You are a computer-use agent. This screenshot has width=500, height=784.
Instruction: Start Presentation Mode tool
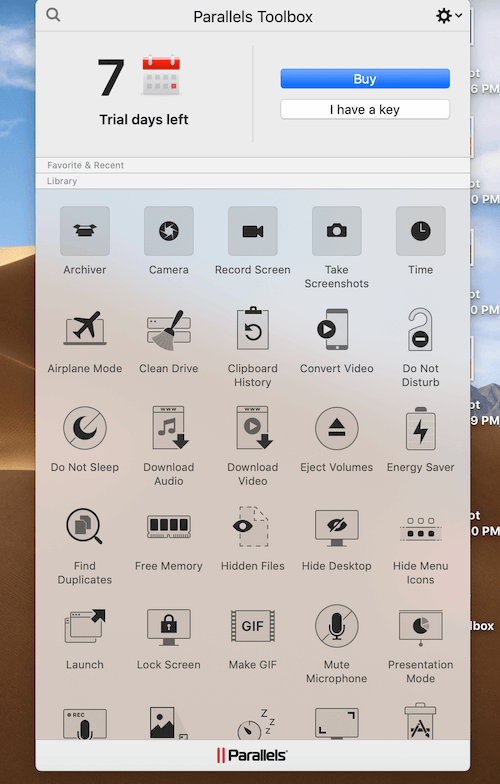[420, 627]
